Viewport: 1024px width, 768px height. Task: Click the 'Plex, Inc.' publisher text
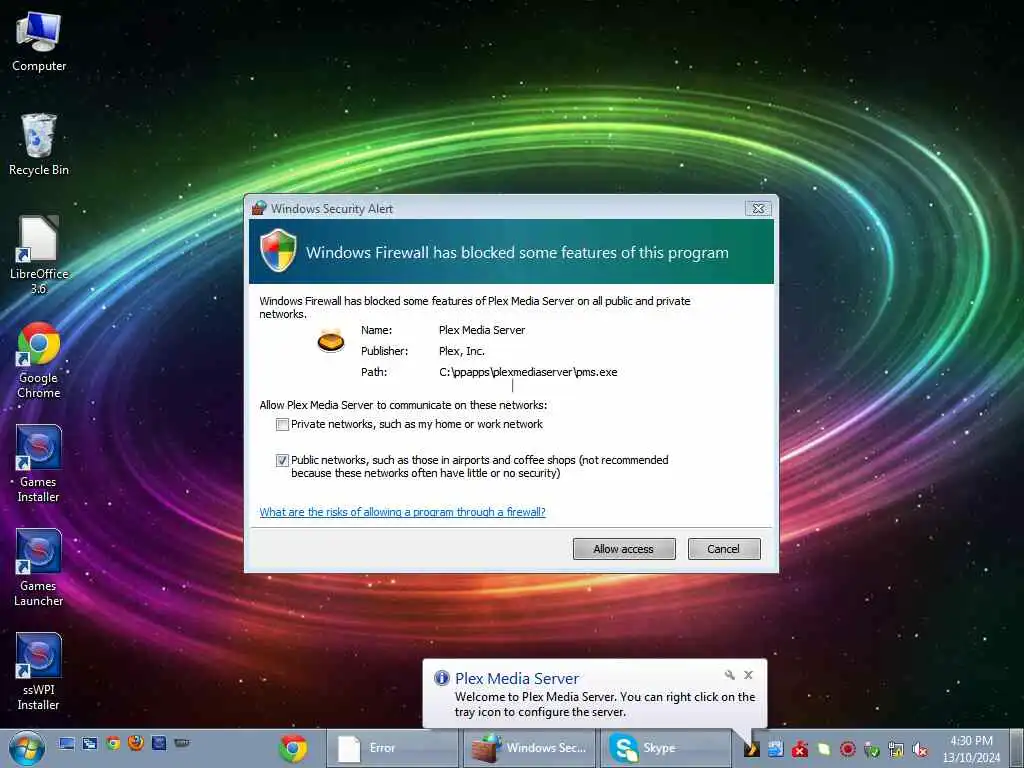tap(462, 351)
